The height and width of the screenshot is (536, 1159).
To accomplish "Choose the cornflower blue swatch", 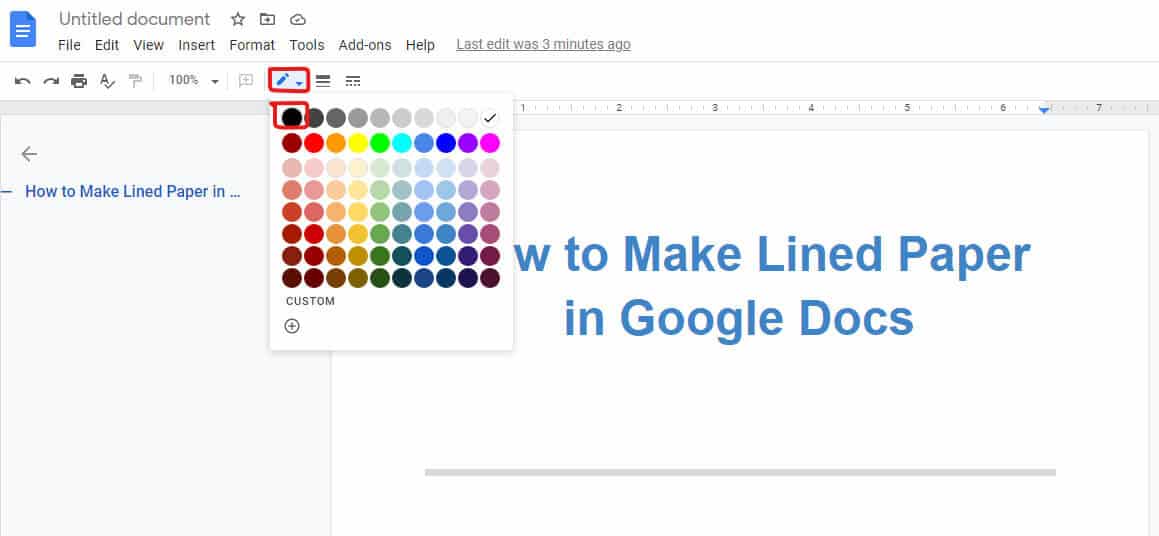I will point(424,143).
